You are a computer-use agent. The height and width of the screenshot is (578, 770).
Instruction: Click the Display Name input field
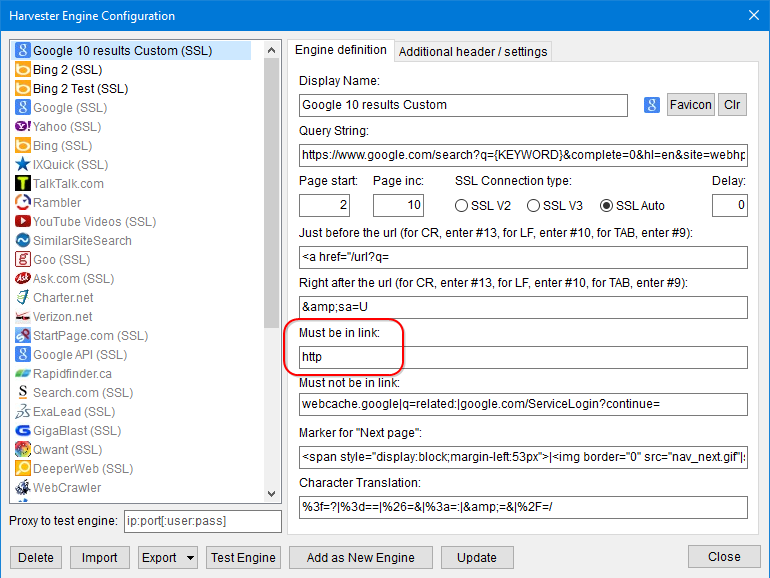click(463, 105)
